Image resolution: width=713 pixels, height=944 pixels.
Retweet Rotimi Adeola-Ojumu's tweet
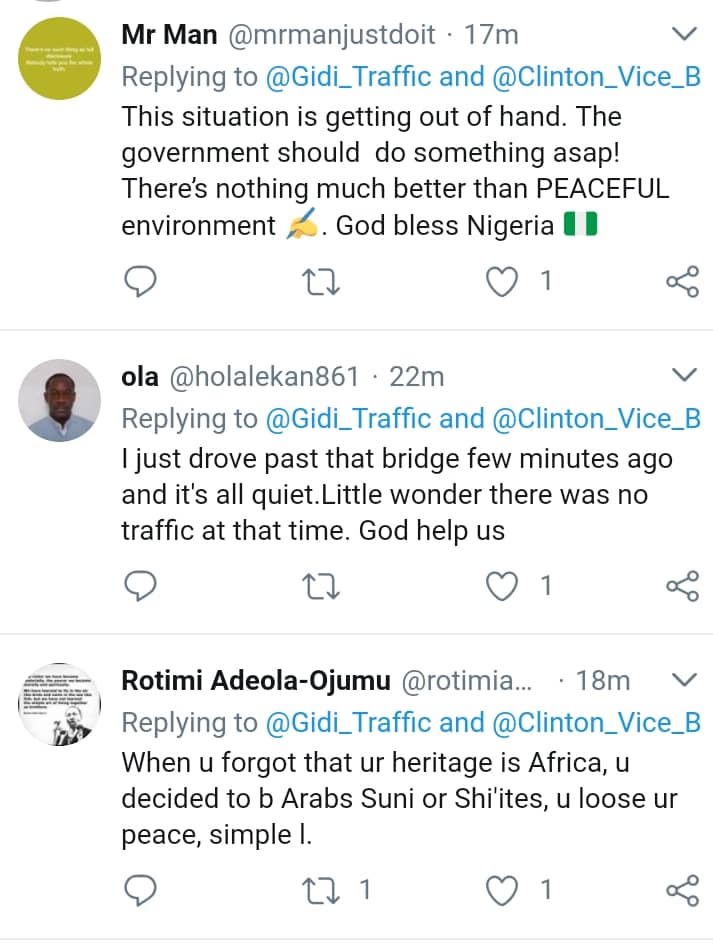(x=321, y=889)
